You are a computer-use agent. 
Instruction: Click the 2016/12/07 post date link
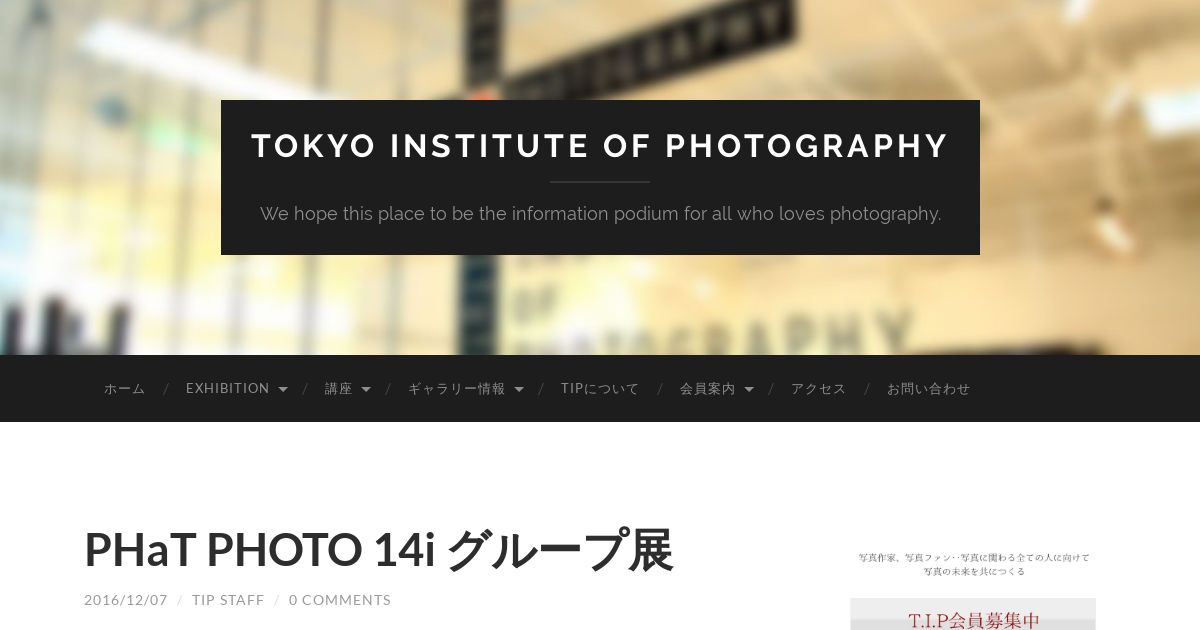[x=126, y=600]
